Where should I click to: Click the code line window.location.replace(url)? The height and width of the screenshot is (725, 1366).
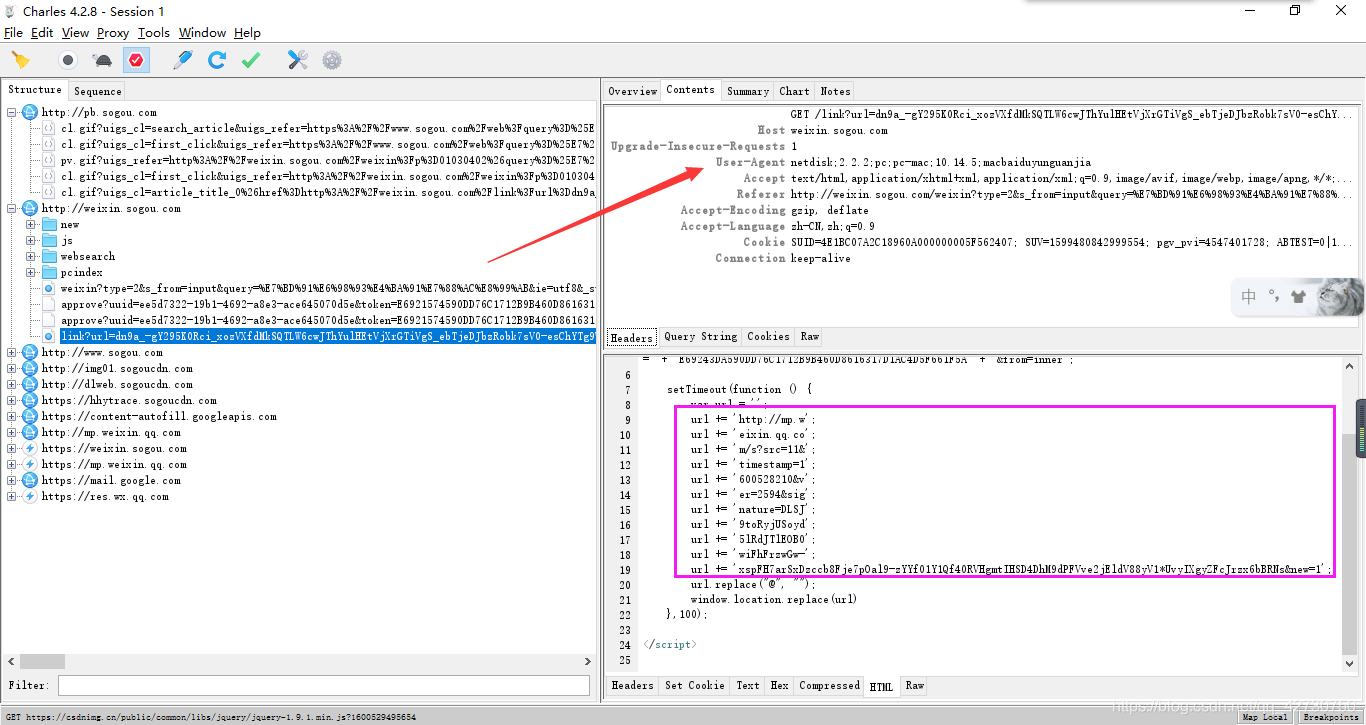click(x=773, y=599)
